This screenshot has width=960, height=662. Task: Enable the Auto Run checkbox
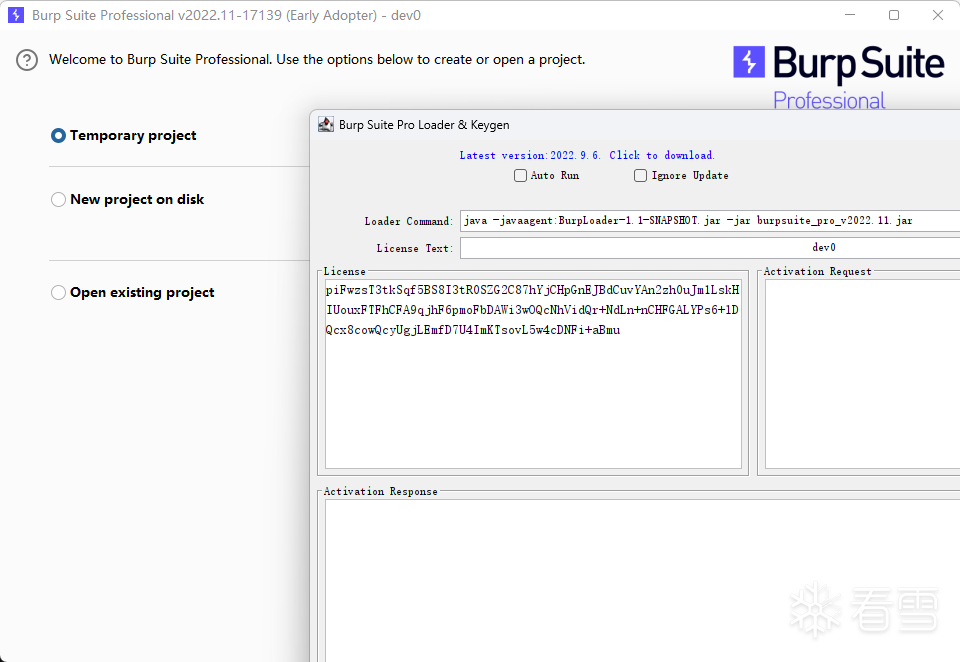[x=520, y=176]
